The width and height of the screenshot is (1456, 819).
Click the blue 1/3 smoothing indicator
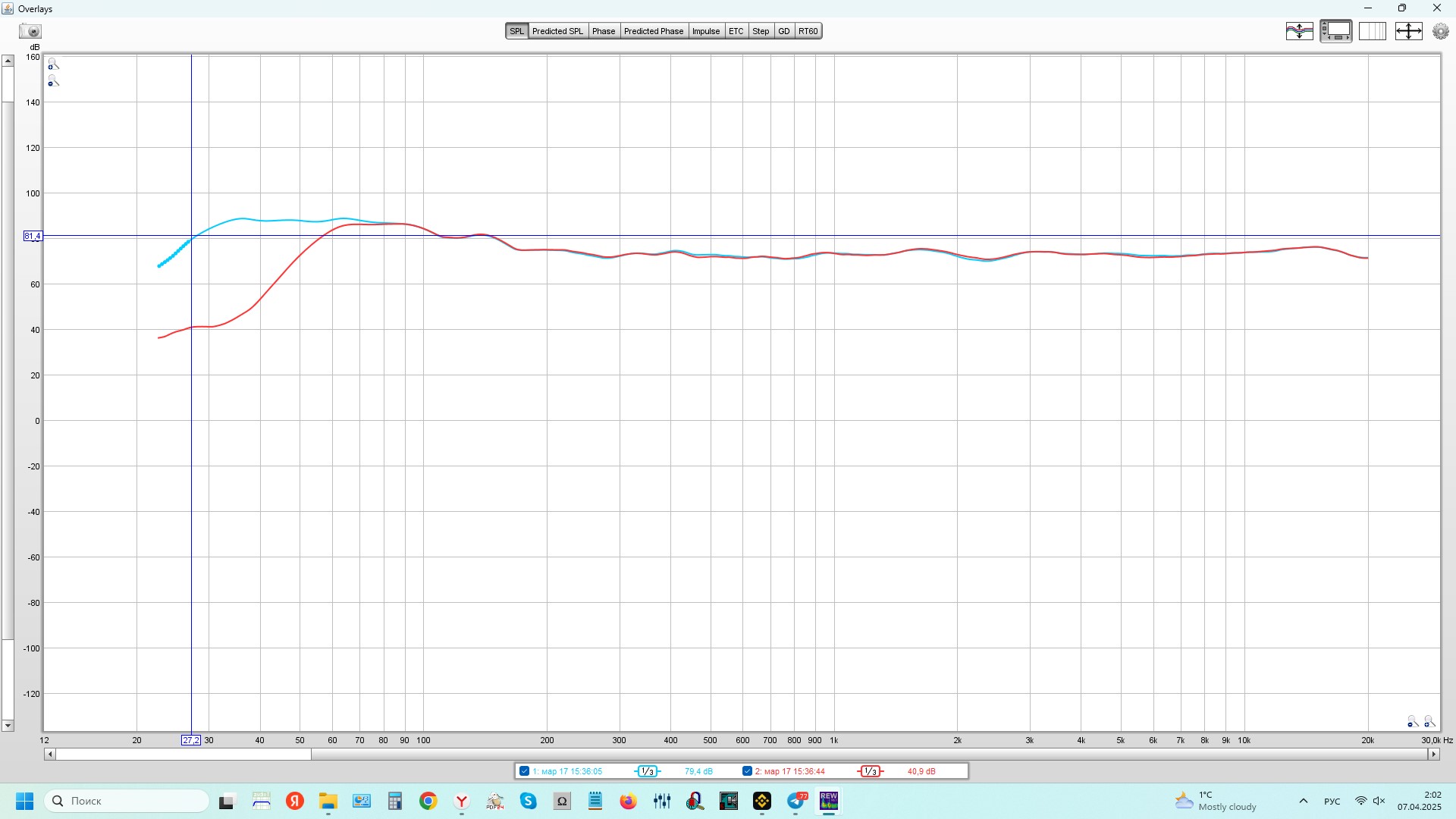[x=647, y=771]
